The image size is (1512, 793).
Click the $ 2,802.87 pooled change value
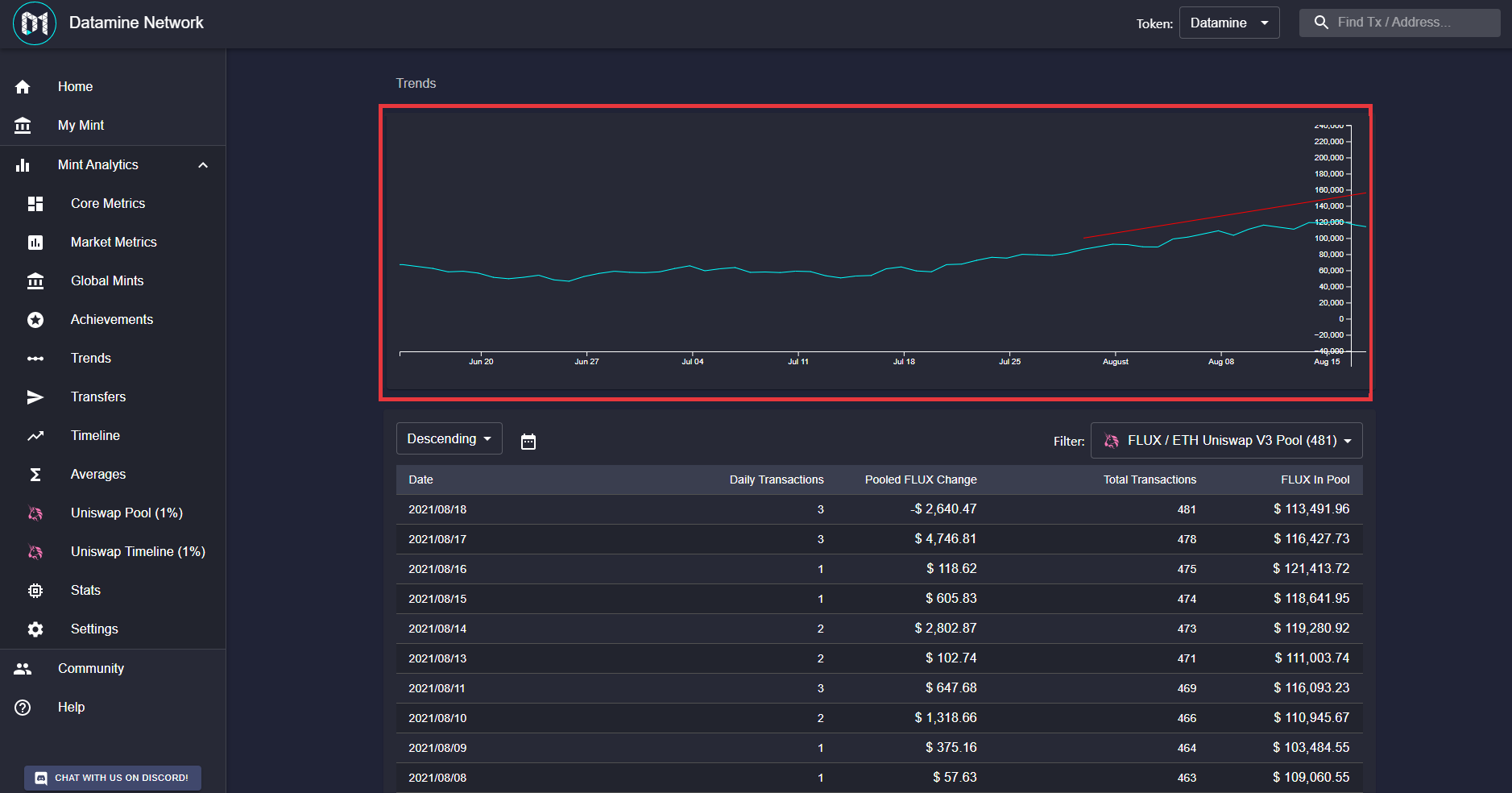click(x=946, y=629)
